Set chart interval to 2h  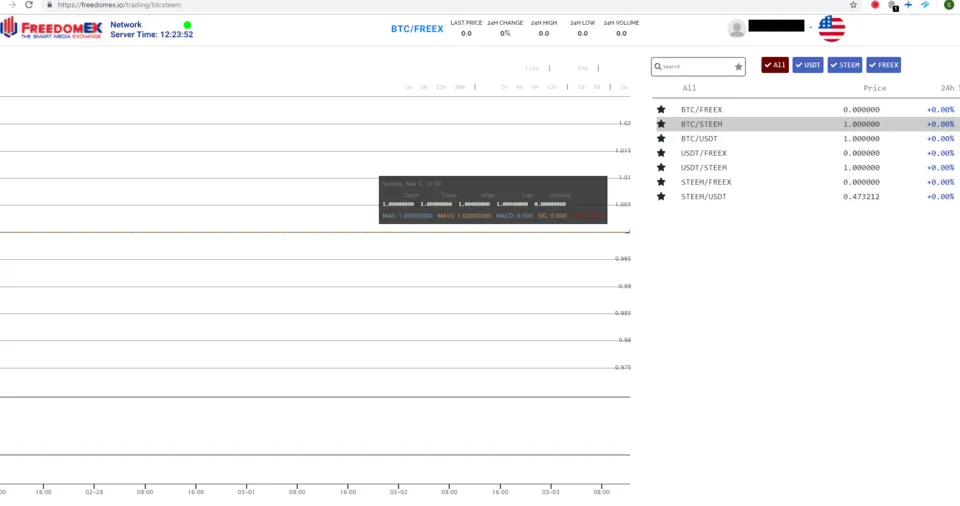click(504, 87)
